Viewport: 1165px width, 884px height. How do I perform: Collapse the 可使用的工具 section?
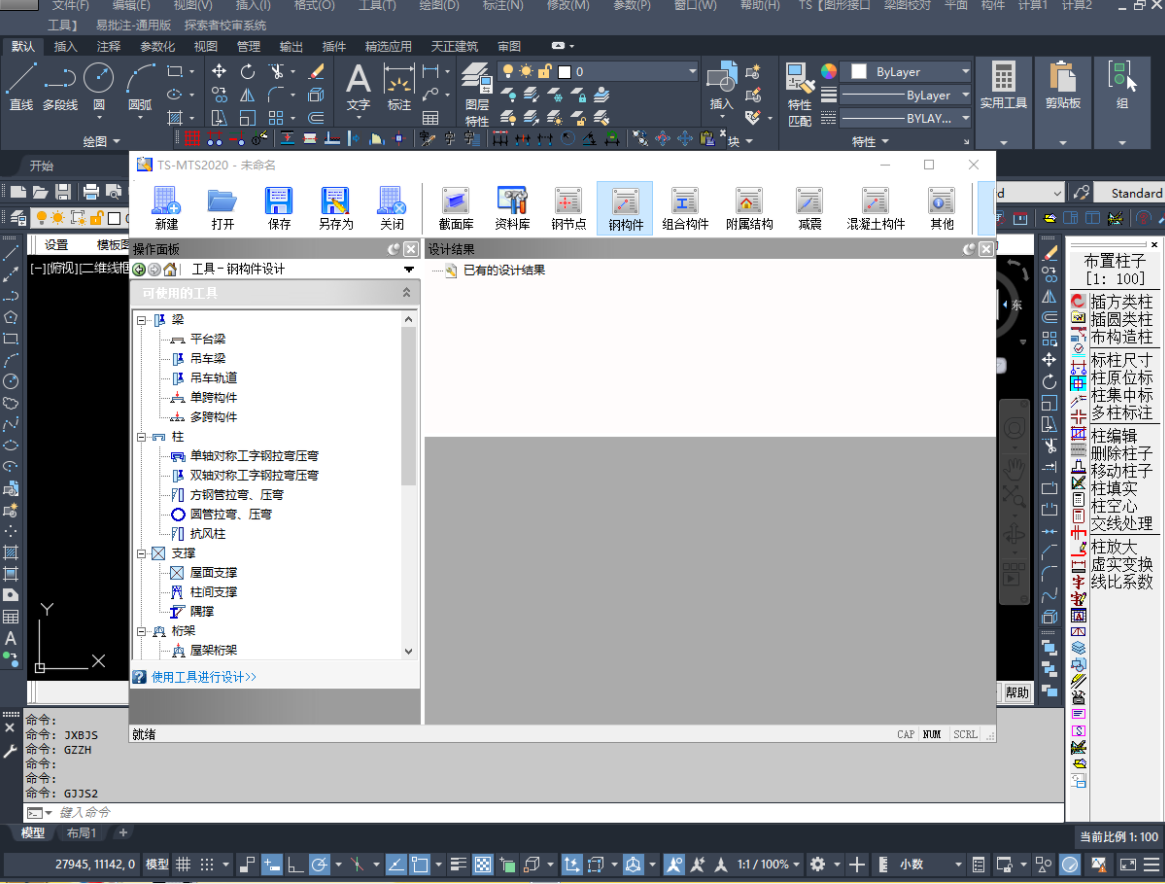coord(406,293)
